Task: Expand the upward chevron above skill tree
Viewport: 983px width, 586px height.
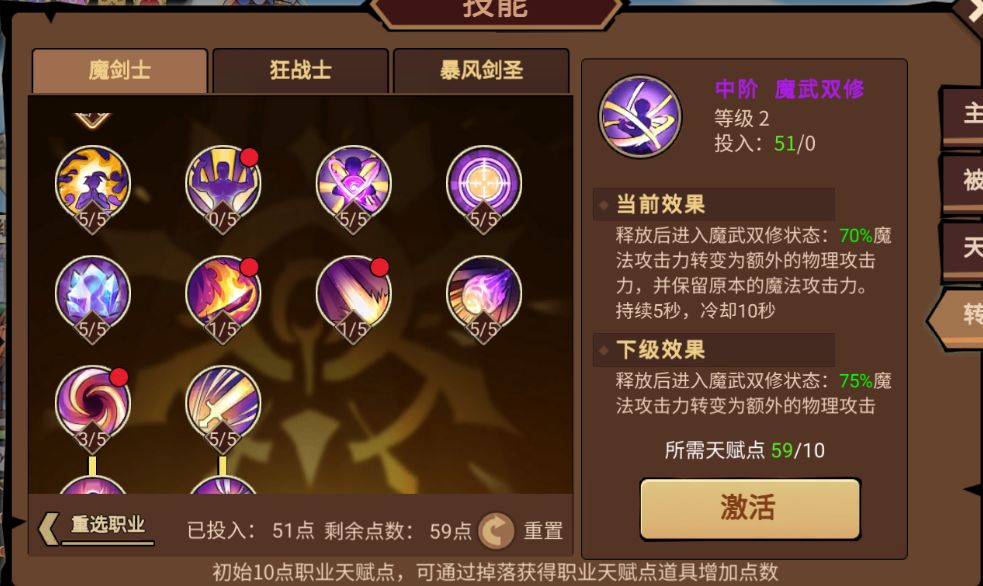Action: (x=92, y=120)
